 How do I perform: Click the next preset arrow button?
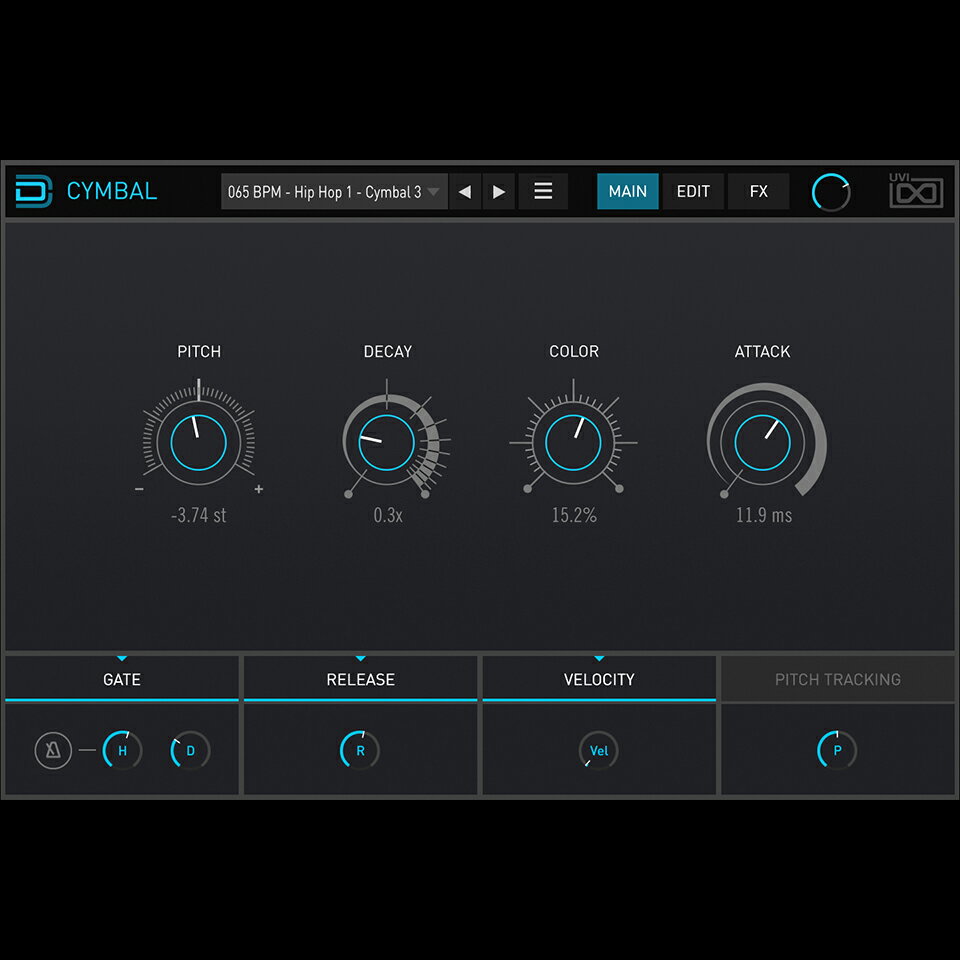pyautogui.click(x=499, y=192)
